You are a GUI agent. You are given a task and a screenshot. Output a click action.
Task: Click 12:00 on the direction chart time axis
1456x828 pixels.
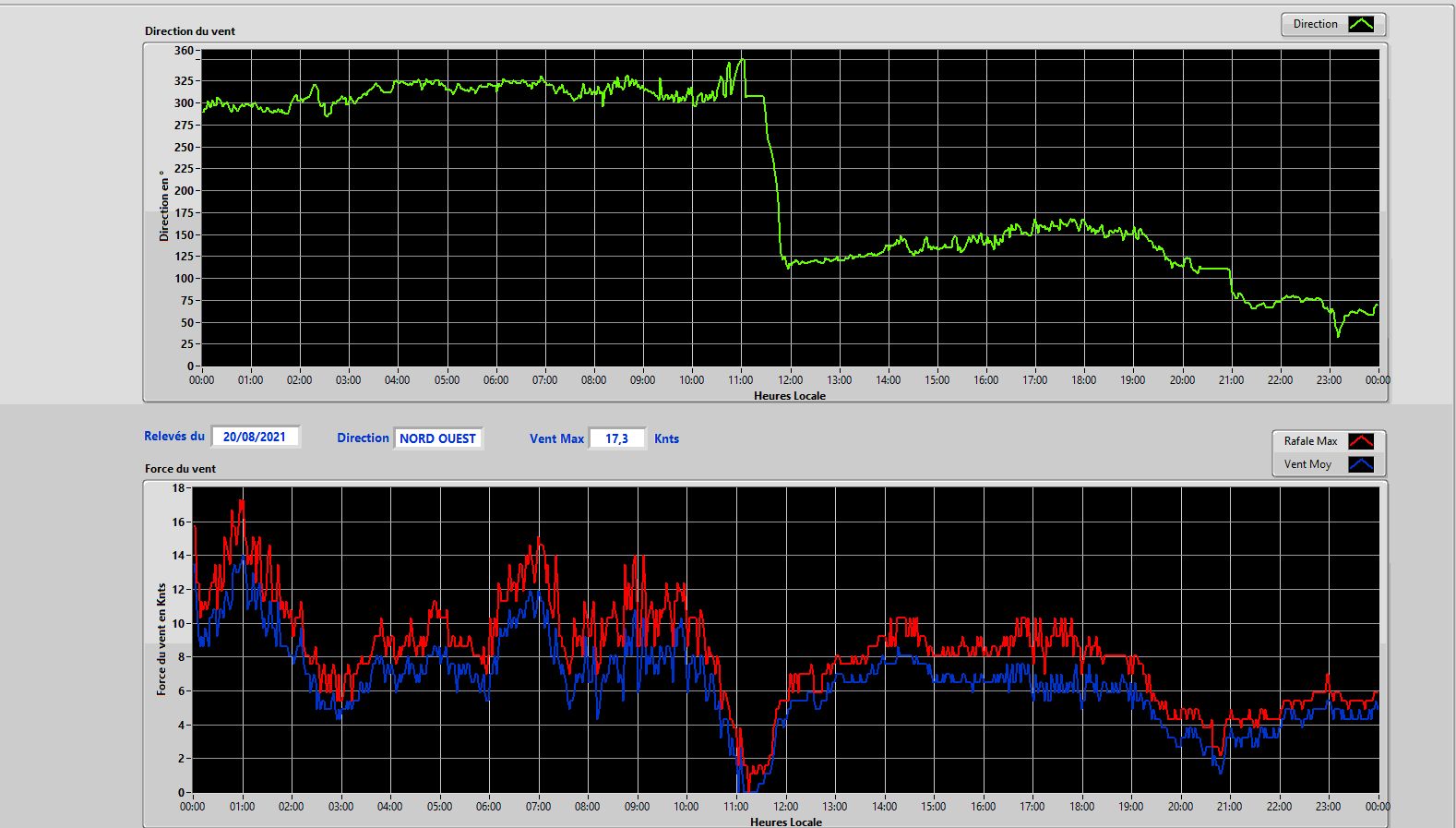[x=790, y=380]
